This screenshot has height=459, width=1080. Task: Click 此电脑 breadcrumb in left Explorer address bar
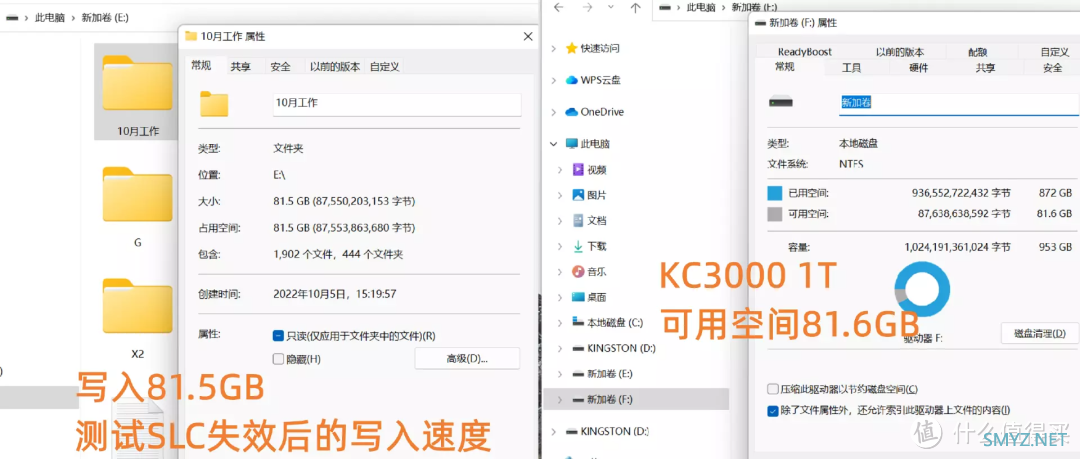point(50,18)
